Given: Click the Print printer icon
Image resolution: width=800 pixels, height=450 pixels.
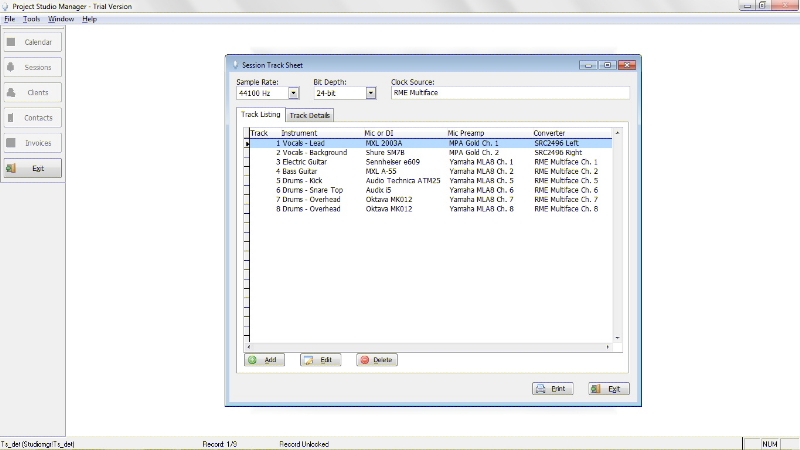Looking at the screenshot, I should [540, 389].
